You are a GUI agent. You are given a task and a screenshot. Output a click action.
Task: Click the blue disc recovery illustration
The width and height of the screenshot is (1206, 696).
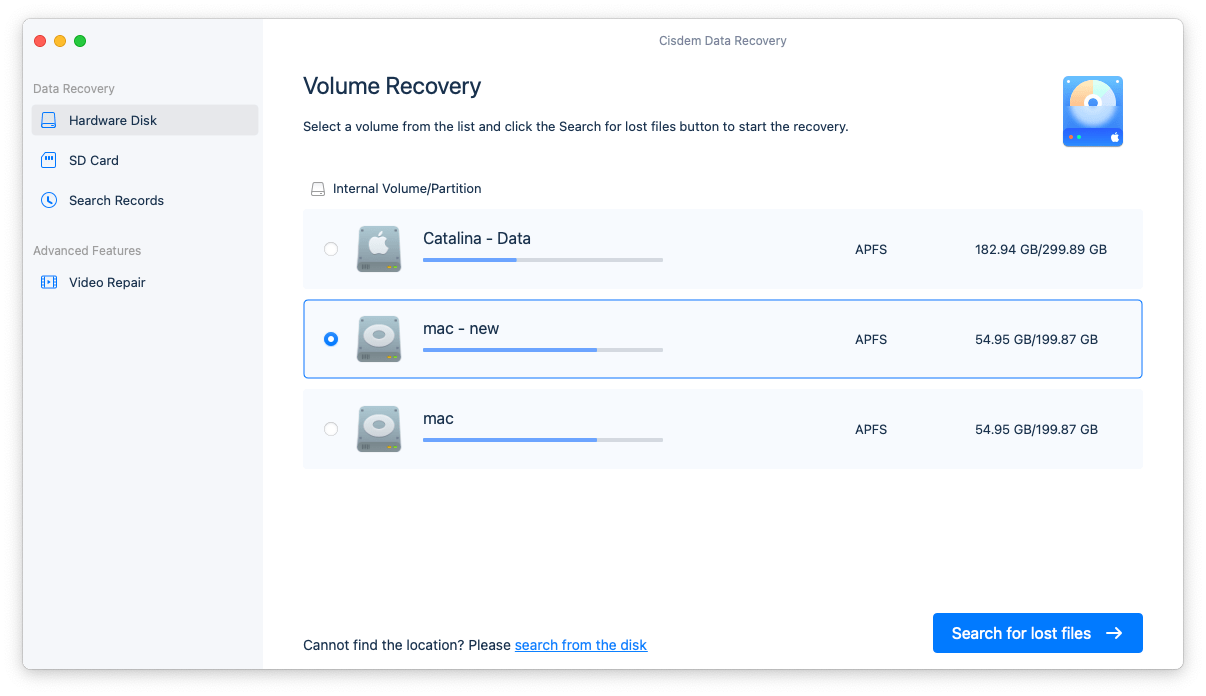pos(1093,111)
